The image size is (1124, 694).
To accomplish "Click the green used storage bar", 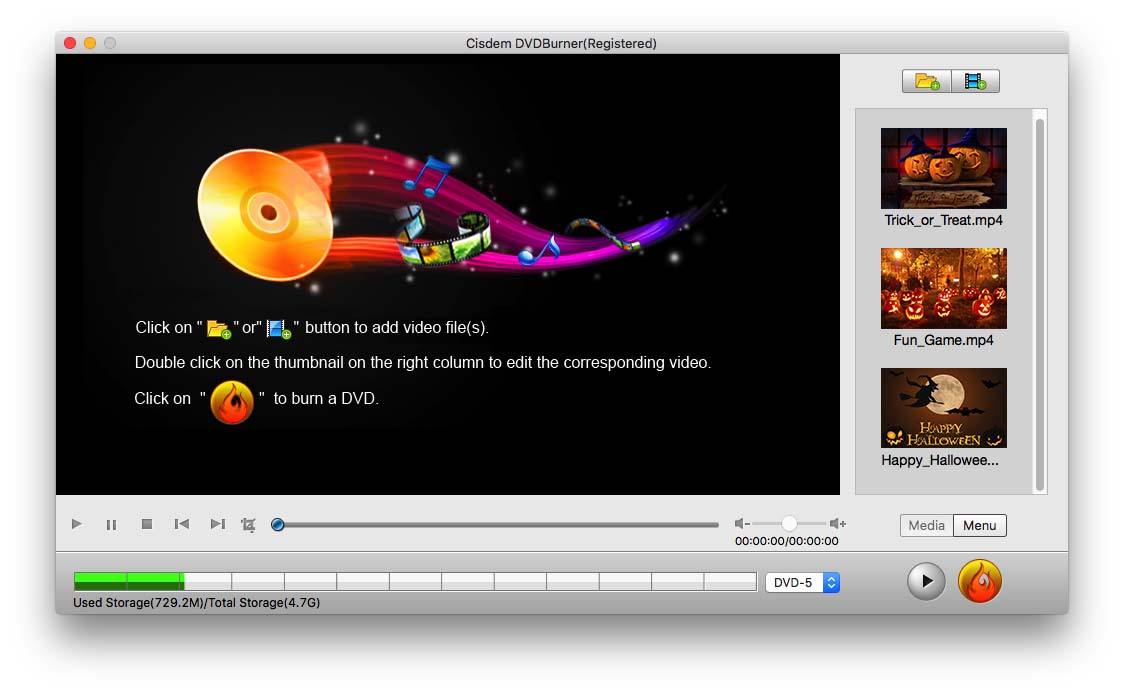I will [129, 581].
